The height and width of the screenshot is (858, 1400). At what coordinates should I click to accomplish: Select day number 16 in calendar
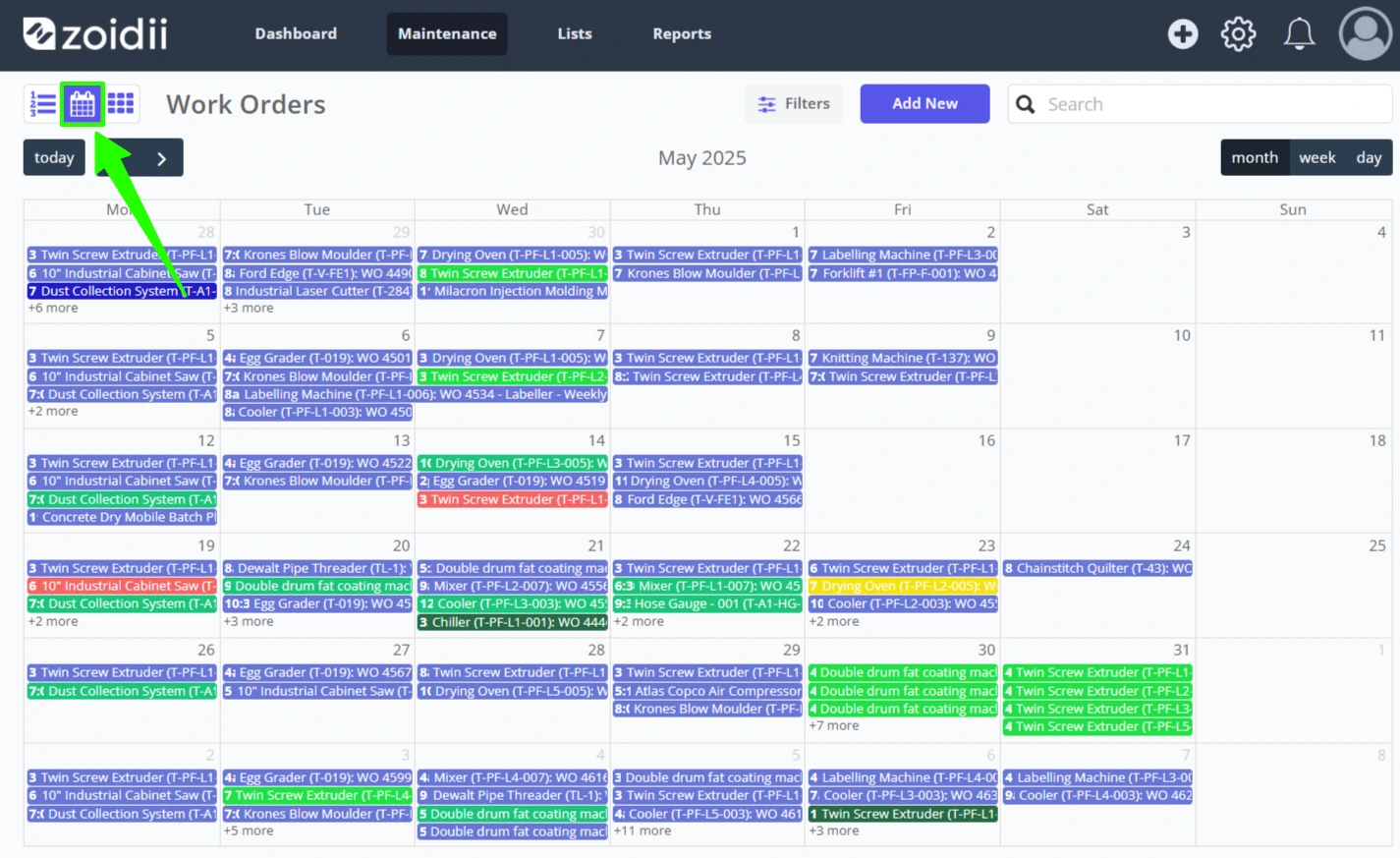[986, 441]
